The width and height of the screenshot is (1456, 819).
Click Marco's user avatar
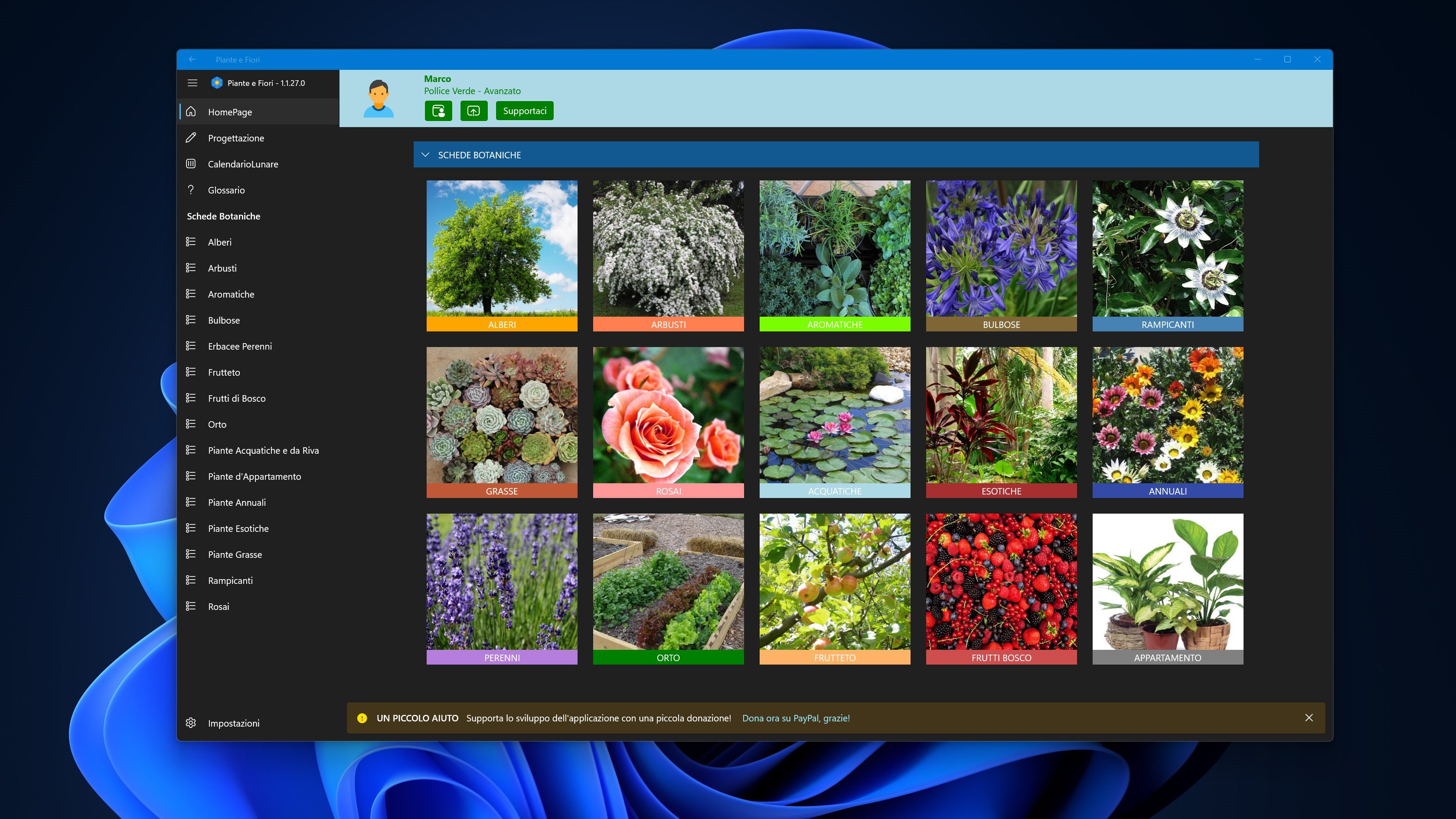[x=378, y=99]
